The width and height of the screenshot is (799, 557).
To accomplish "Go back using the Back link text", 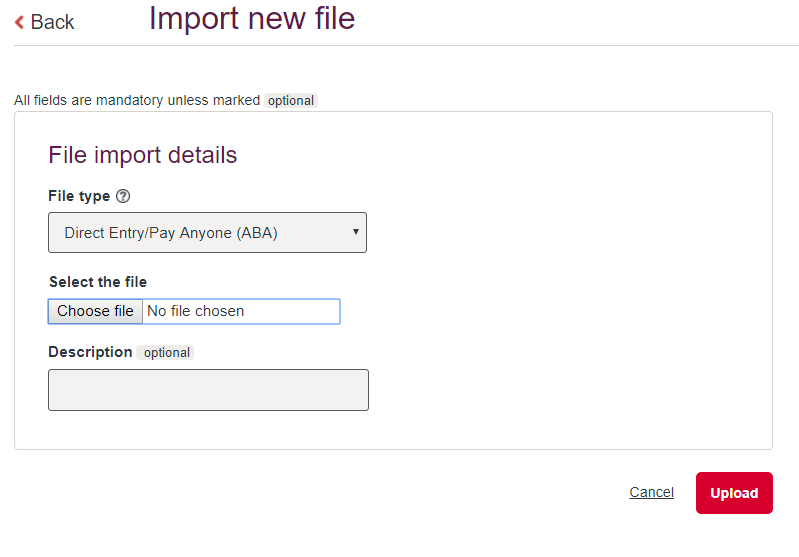I will point(52,22).
